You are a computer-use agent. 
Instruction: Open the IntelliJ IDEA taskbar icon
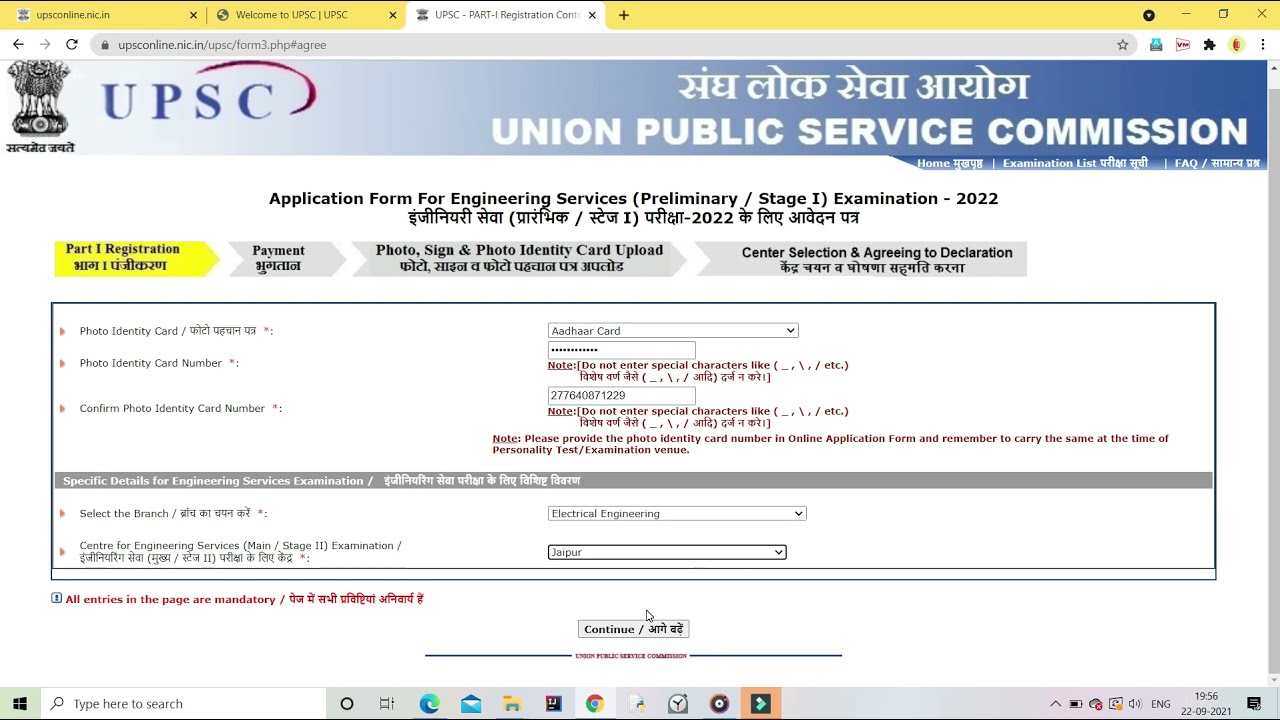[x=553, y=703]
